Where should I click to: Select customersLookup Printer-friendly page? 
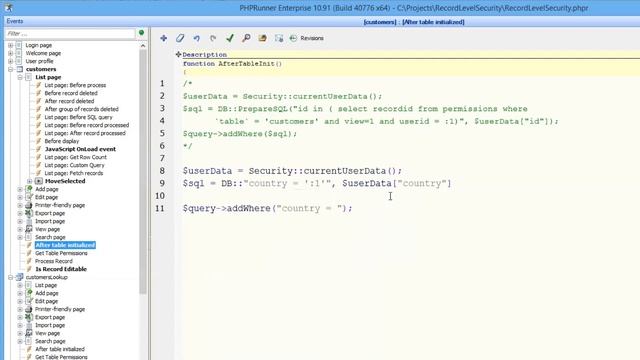(x=60, y=309)
